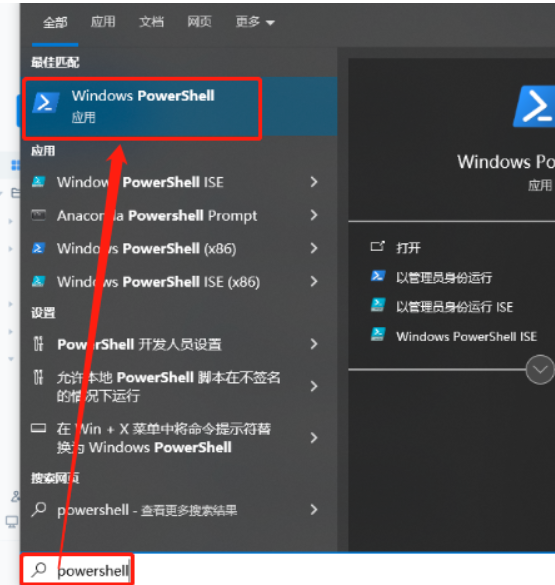Screen dimensions: 555x585
Task: Expand arrow beside Windows PowerShell ISE
Action: coord(314,182)
